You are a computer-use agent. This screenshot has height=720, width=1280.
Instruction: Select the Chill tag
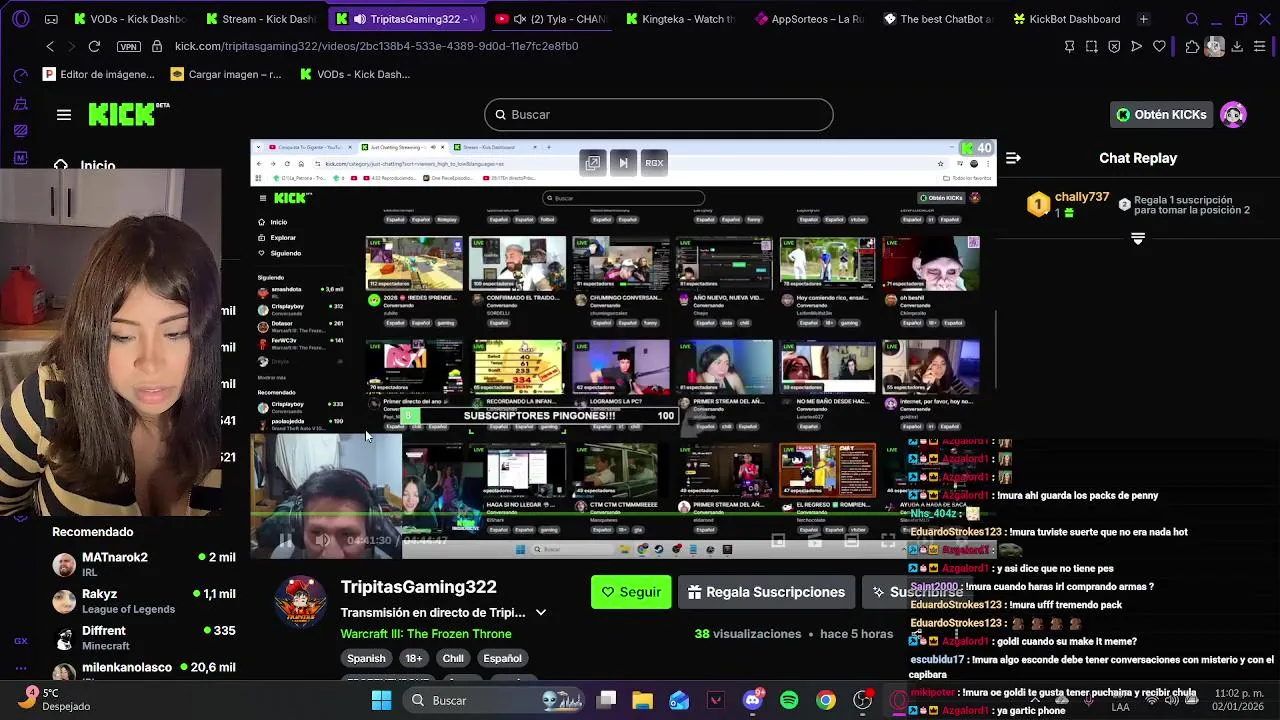click(x=453, y=658)
